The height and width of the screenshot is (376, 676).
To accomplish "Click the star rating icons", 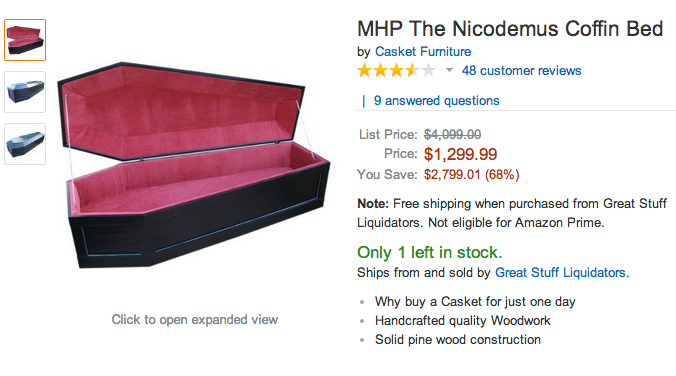I will (x=397, y=70).
